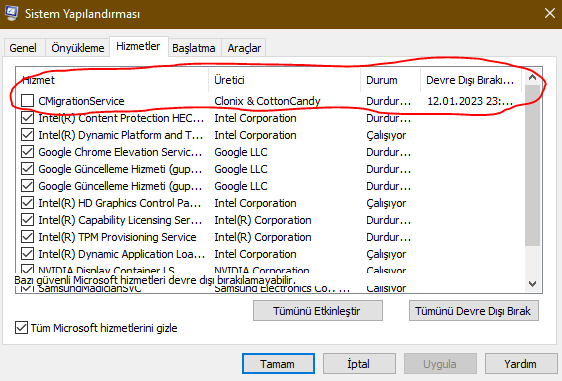Sort by the Hizmet column header
562x381 pixels.
(112, 80)
